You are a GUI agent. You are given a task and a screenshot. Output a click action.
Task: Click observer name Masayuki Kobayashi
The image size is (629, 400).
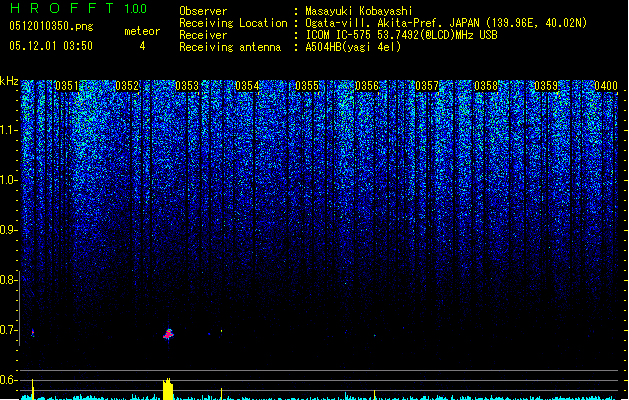tap(359, 11)
